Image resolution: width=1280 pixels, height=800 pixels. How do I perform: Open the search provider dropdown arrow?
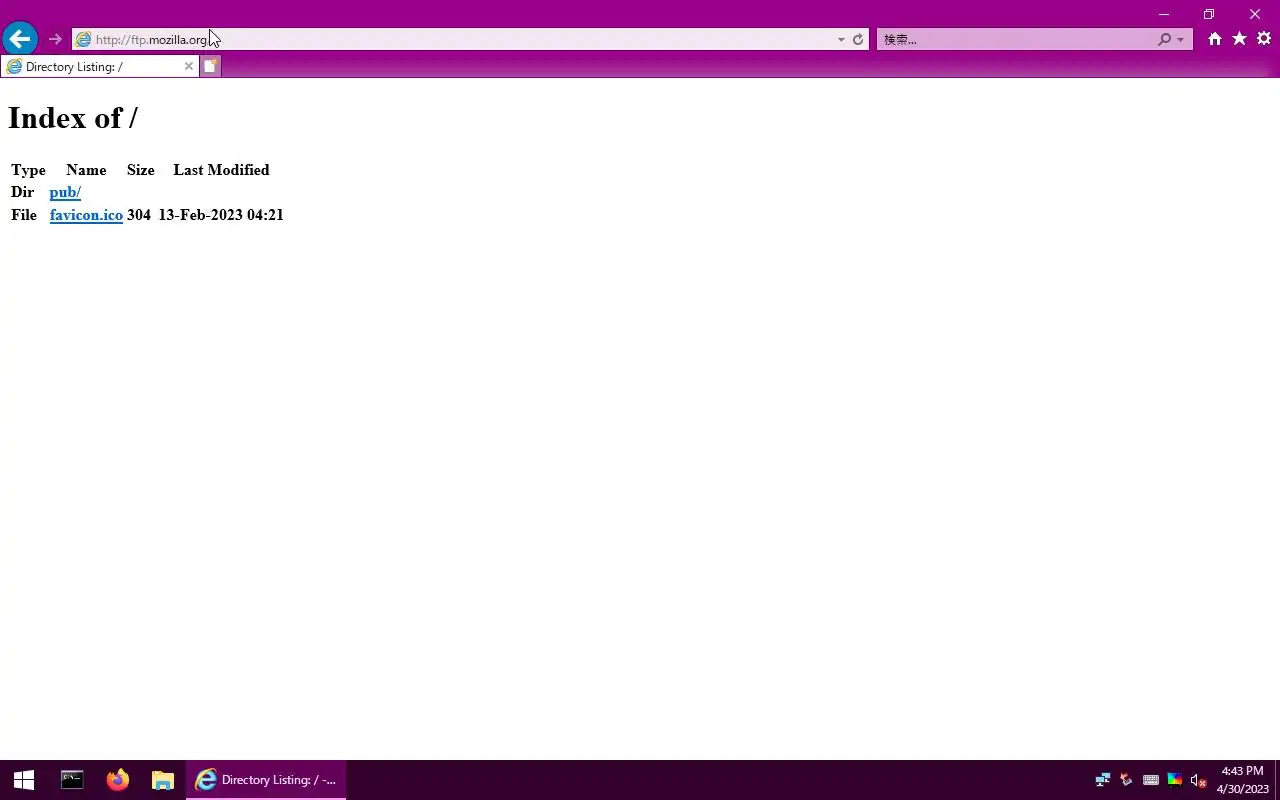(x=1181, y=40)
